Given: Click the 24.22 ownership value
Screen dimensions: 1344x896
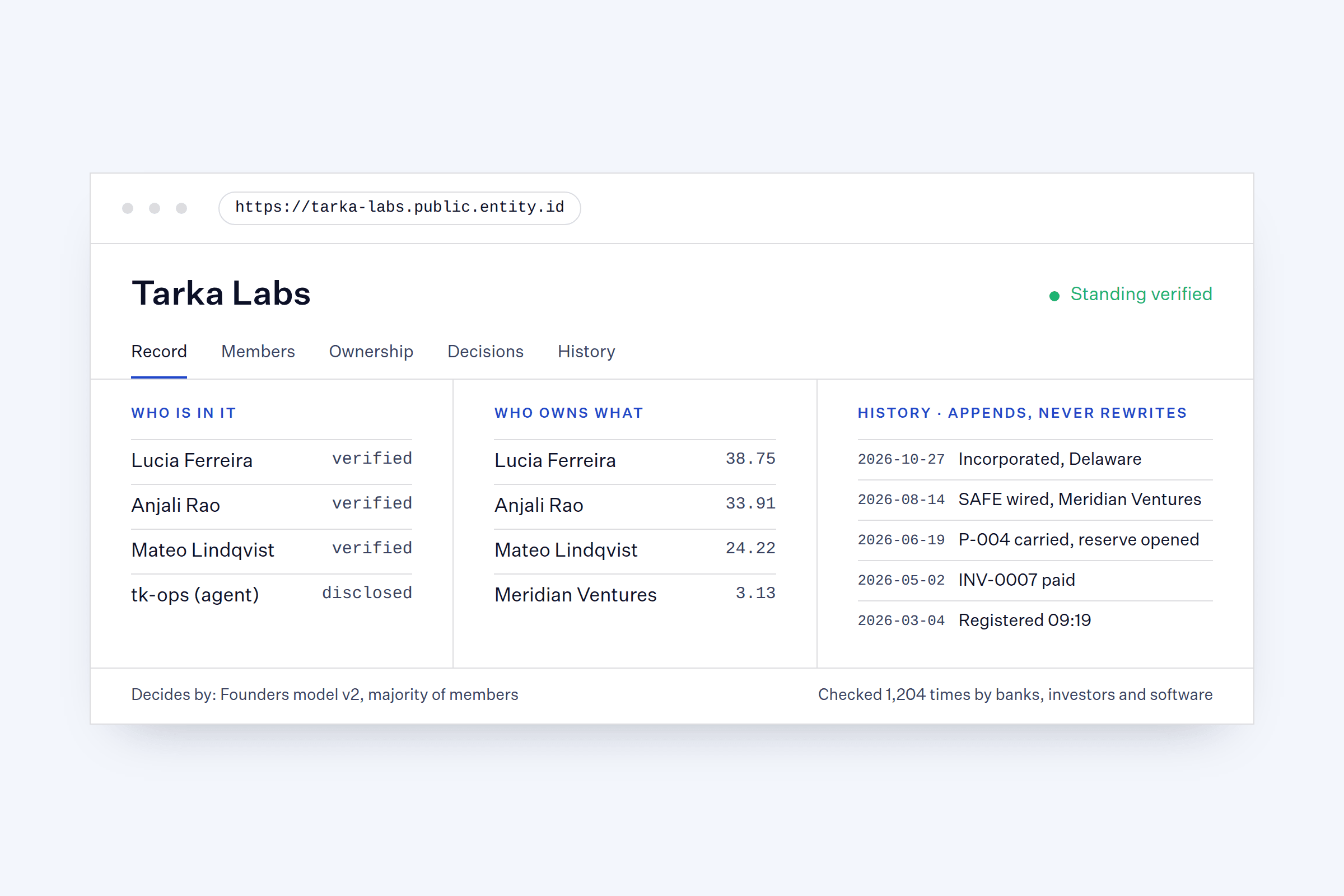Looking at the screenshot, I should coord(750,549).
